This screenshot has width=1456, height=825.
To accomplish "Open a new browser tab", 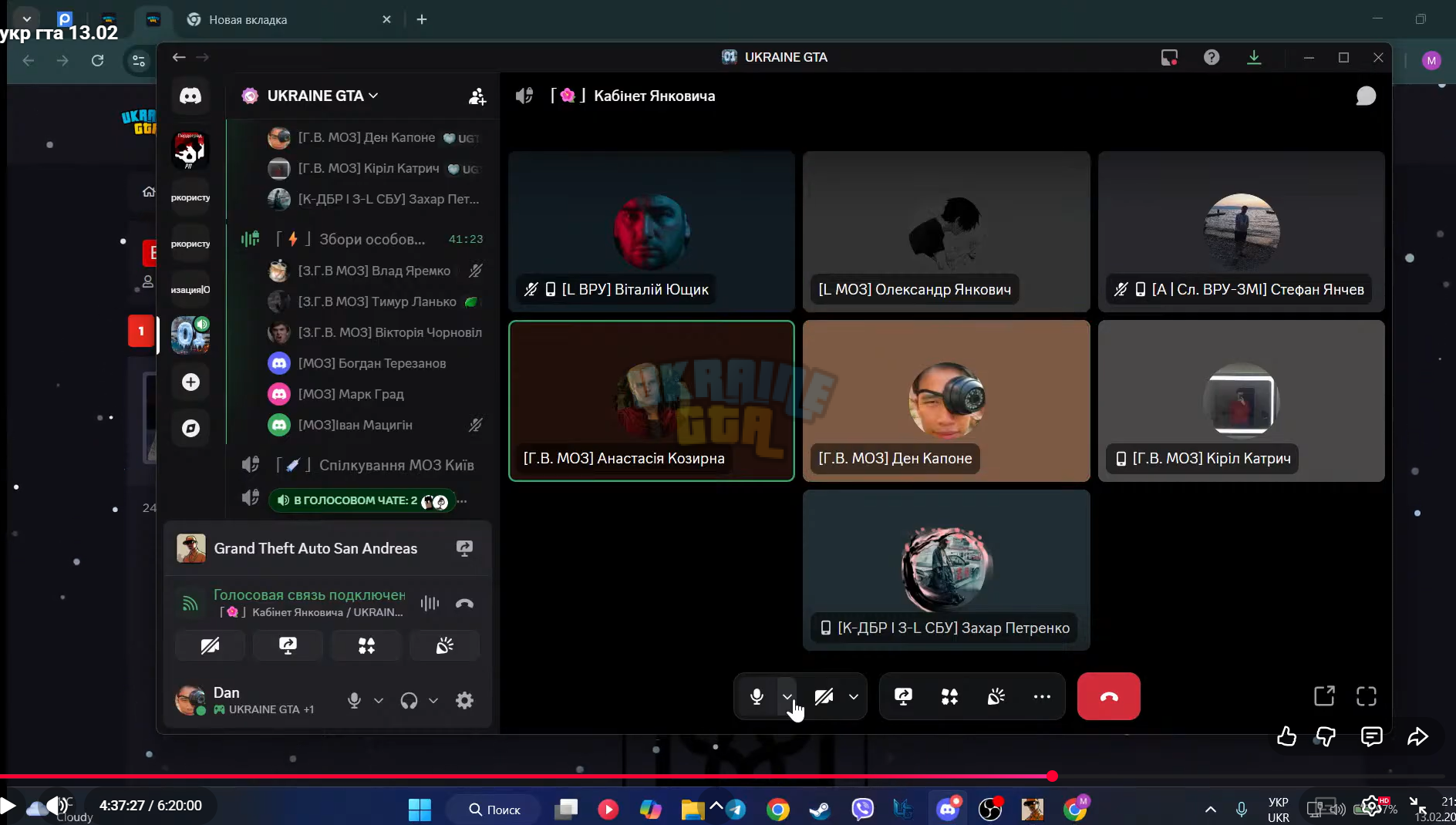I will 422,19.
